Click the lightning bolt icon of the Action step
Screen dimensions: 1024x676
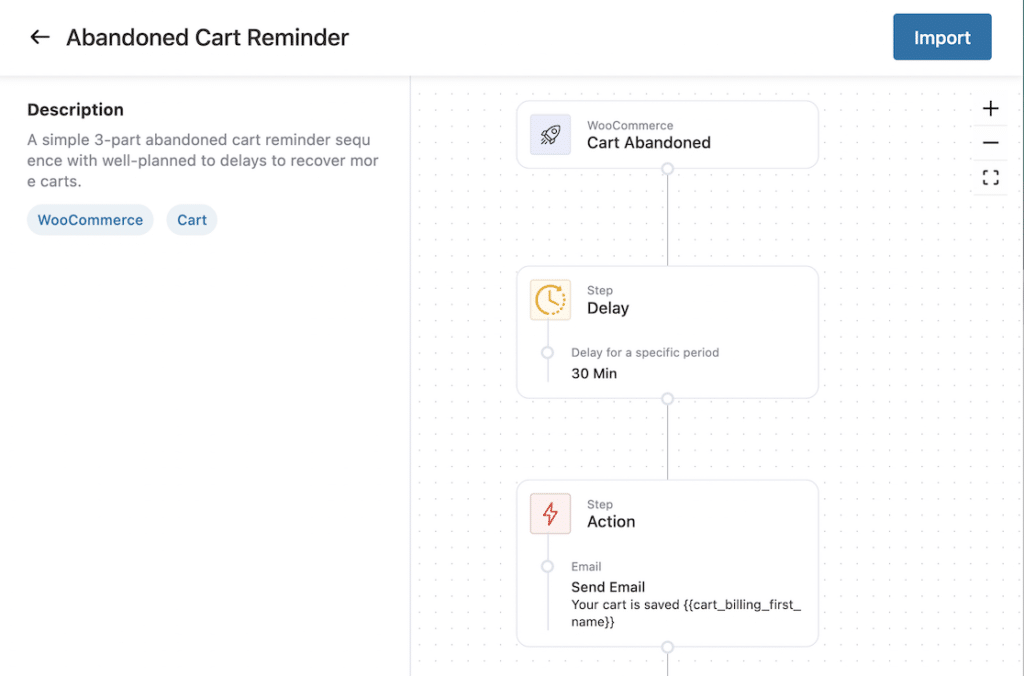pos(550,514)
